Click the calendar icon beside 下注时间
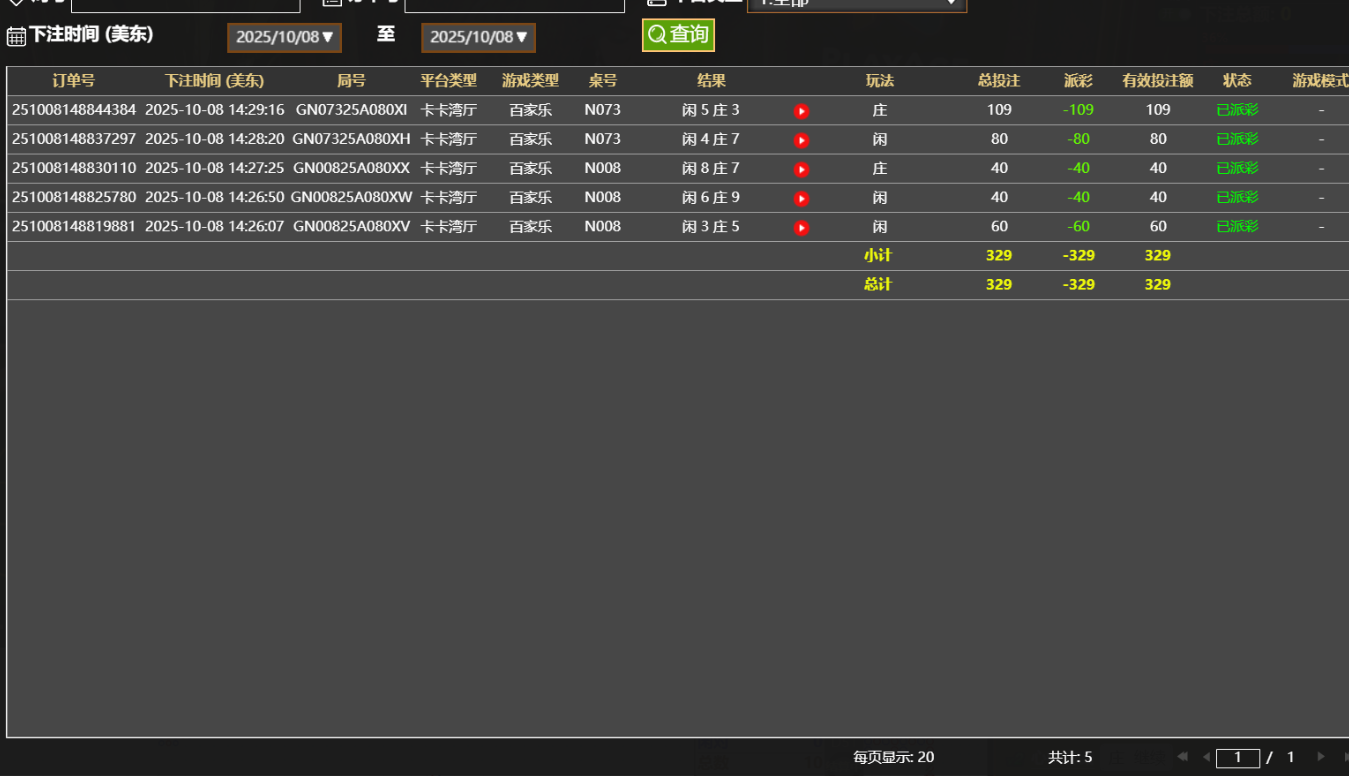This screenshot has width=1349, height=776. click(x=16, y=37)
